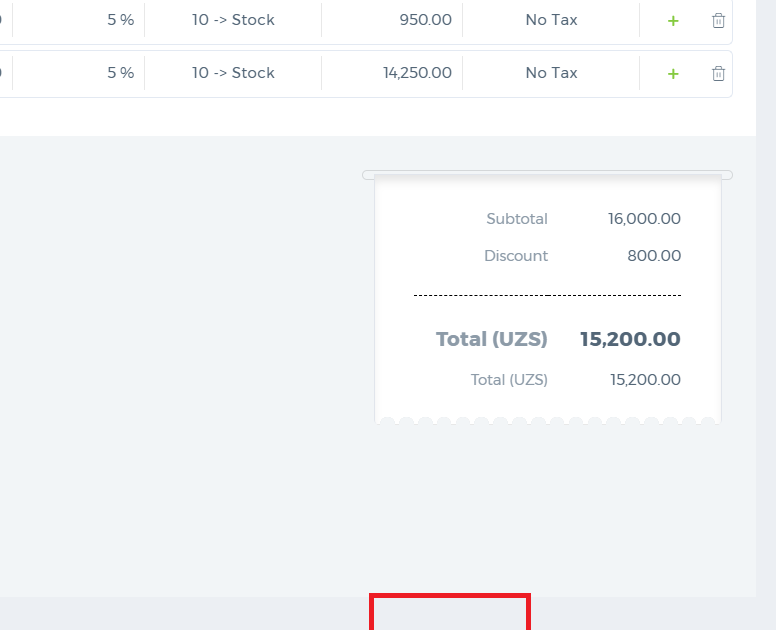The width and height of the screenshot is (776, 630).
Task: Click the bold 15,200.00 total amount
Action: pos(630,339)
